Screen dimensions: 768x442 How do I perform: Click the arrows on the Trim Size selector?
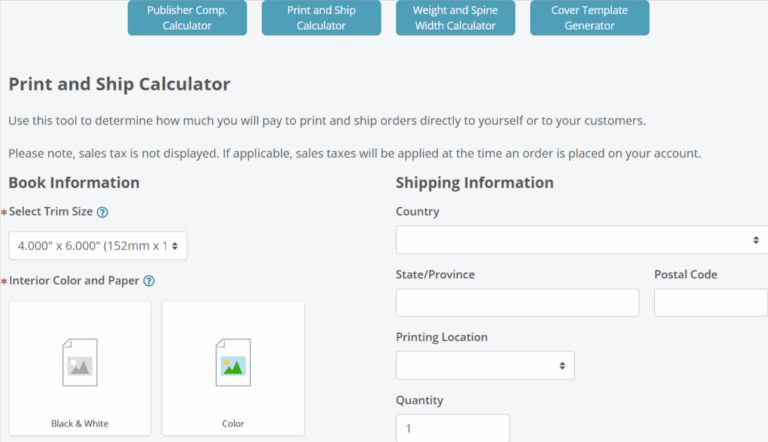(x=176, y=246)
